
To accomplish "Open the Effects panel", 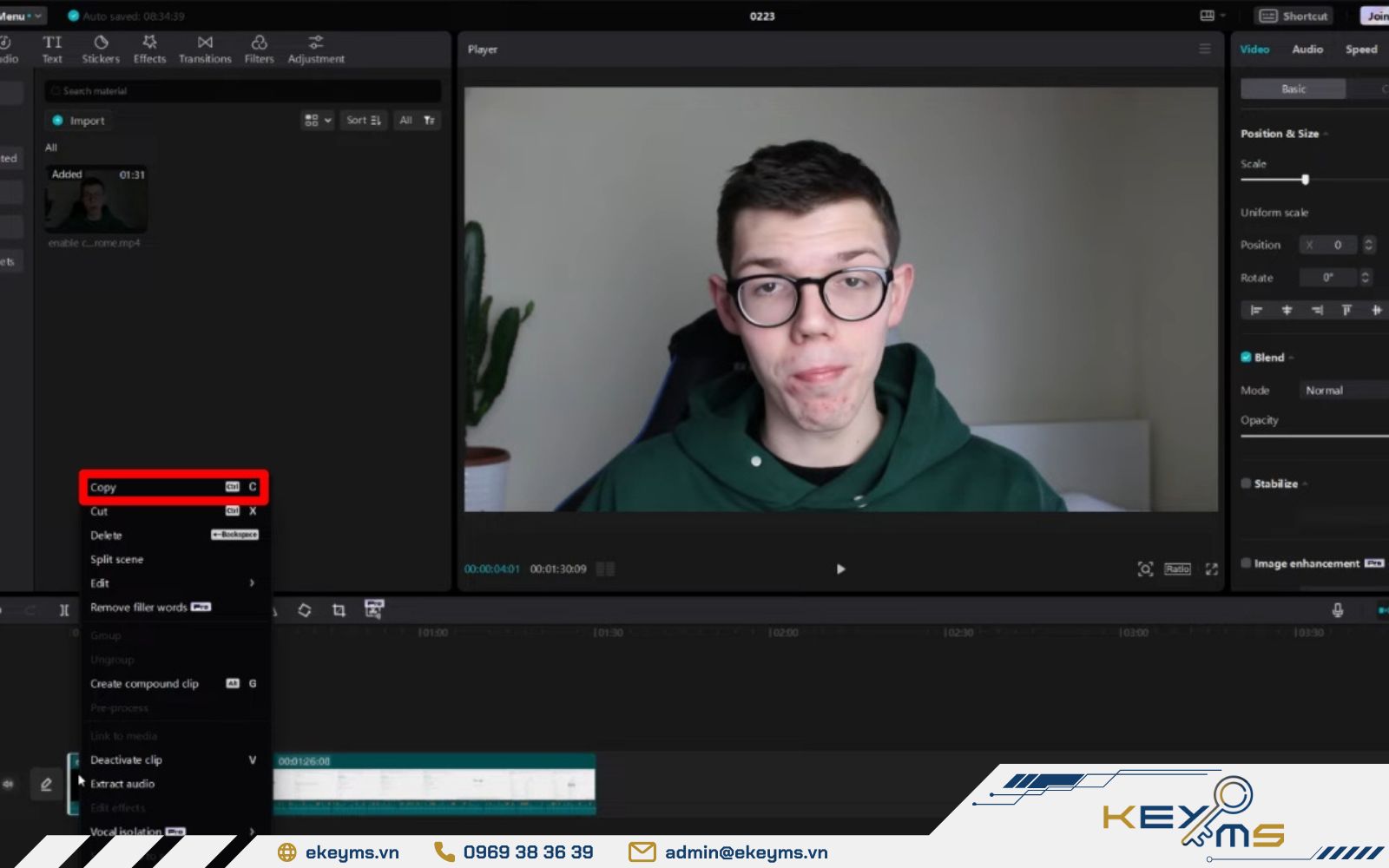I will click(149, 49).
